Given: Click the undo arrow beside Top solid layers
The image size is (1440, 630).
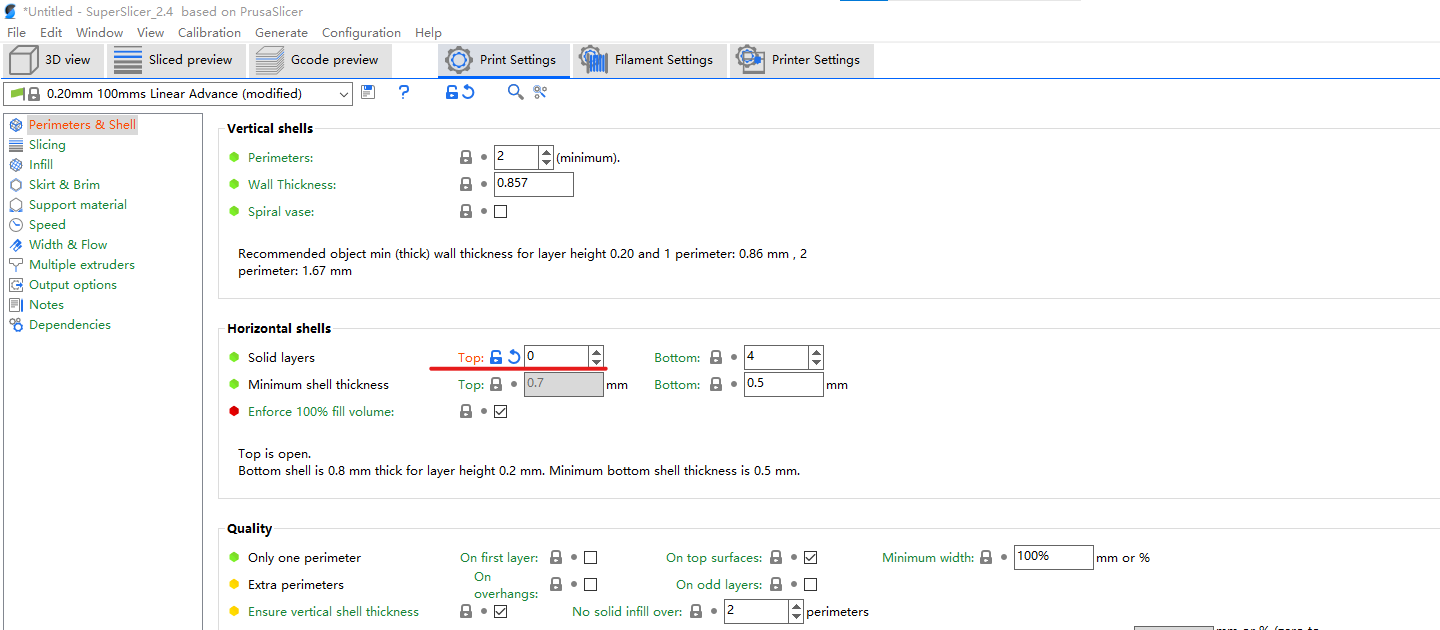Looking at the screenshot, I should click(x=514, y=357).
